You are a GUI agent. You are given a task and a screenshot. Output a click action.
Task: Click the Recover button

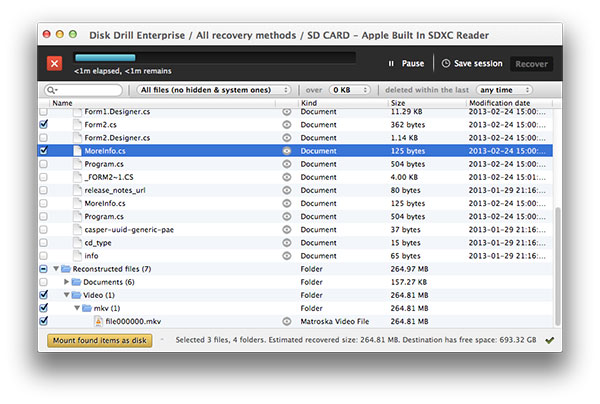(x=532, y=64)
